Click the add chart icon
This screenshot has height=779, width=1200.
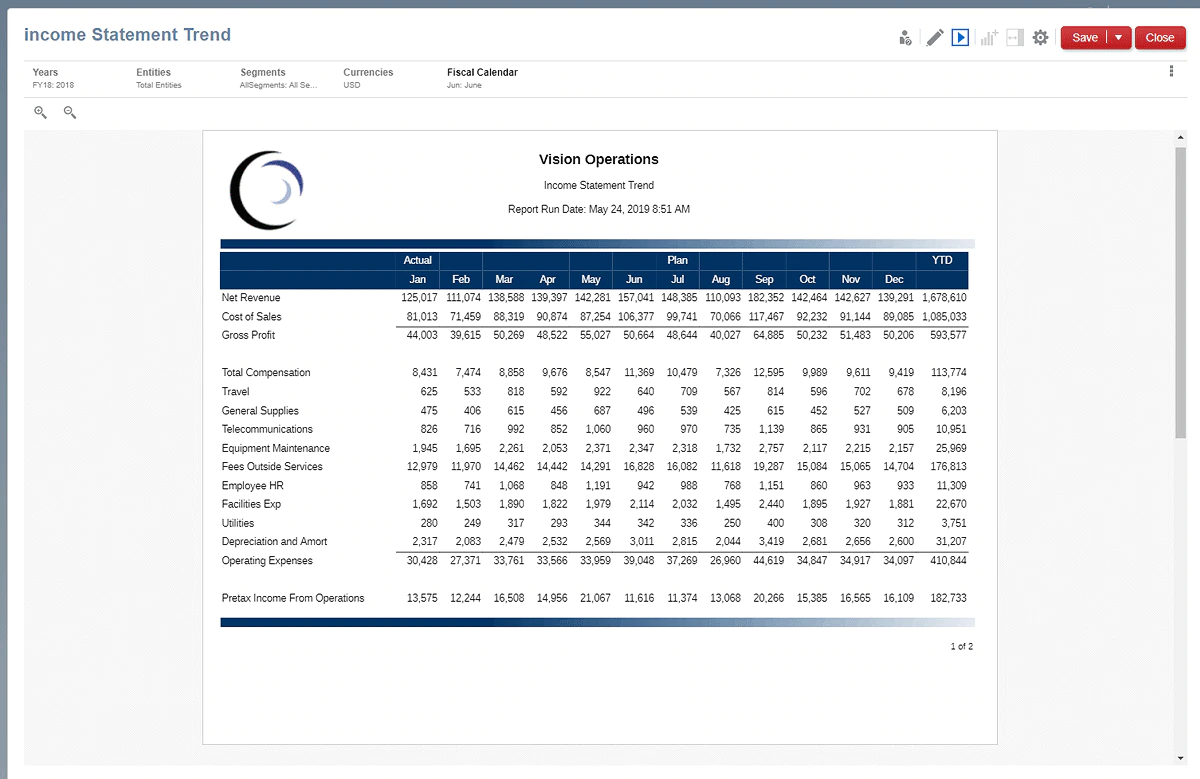click(x=989, y=38)
